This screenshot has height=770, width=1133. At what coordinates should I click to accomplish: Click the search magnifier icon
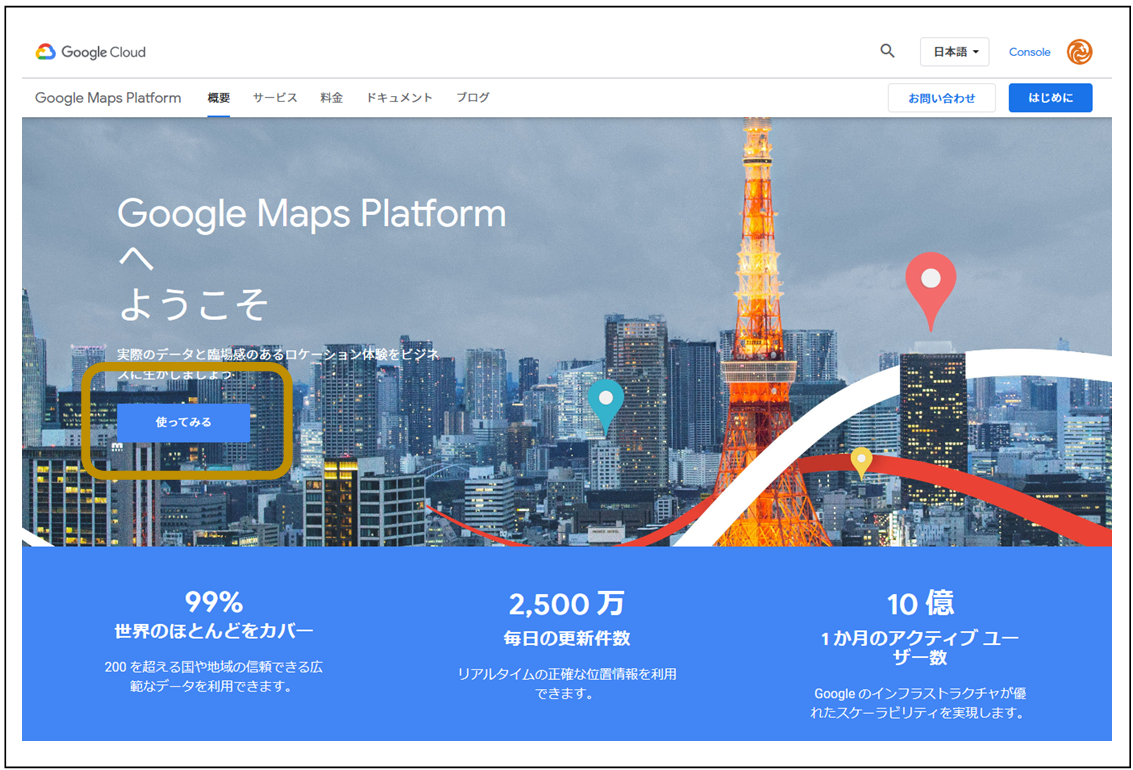(x=887, y=52)
